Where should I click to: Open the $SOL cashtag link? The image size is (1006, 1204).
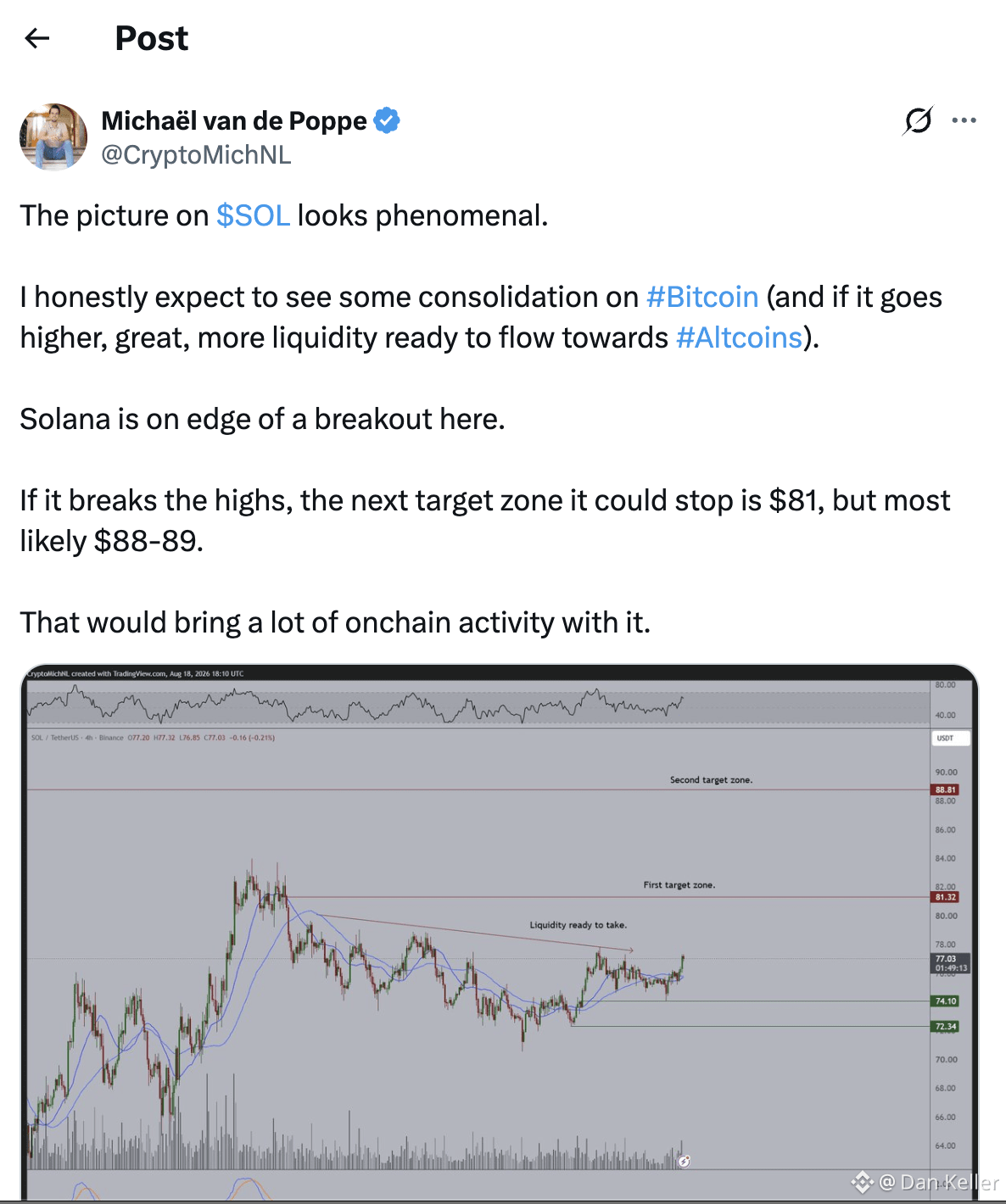click(253, 215)
